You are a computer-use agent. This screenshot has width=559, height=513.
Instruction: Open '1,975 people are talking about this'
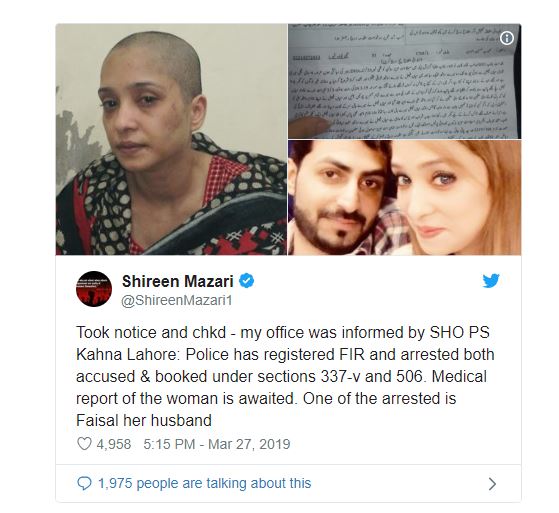click(x=205, y=483)
